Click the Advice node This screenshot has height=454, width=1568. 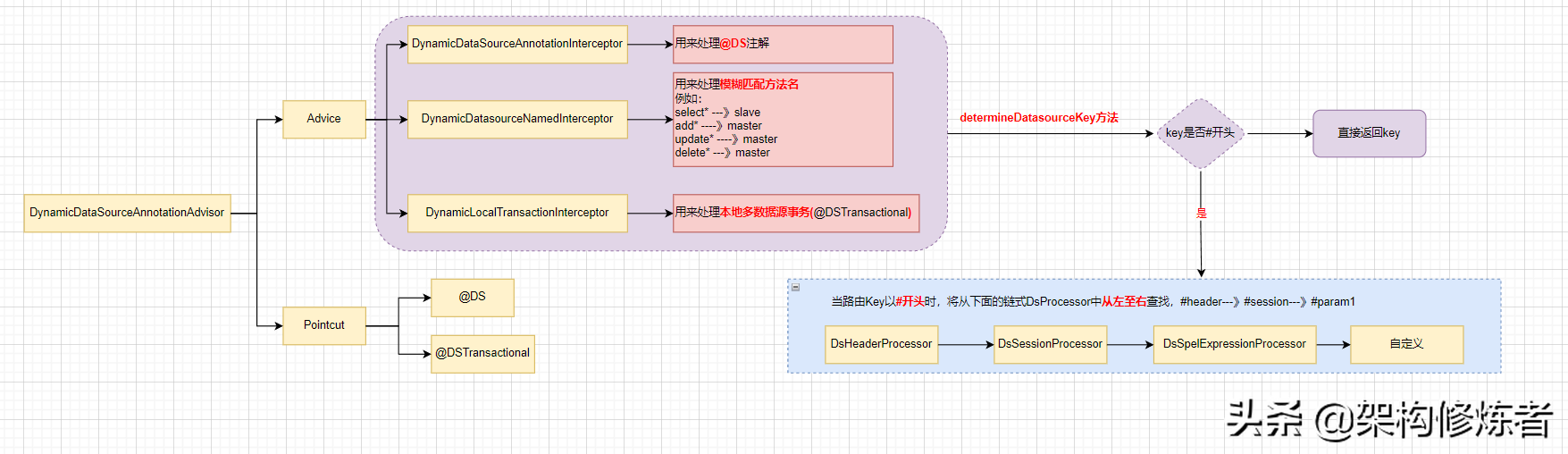324,119
